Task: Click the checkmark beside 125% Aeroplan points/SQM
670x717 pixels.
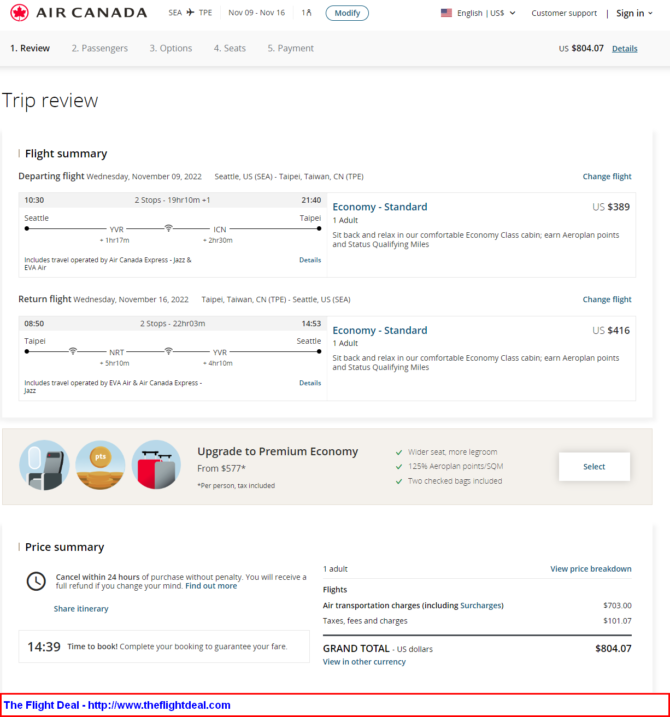Action: coord(399,466)
